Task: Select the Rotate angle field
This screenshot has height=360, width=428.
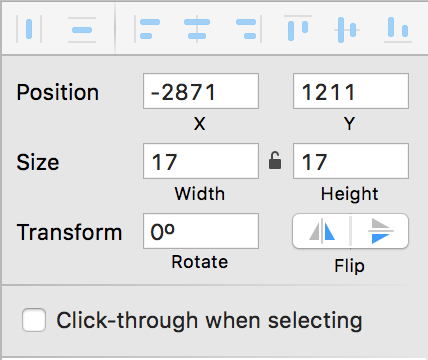Action: click(x=201, y=231)
